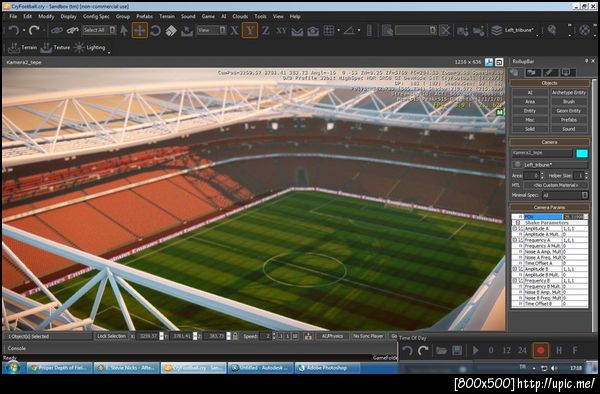The width and height of the screenshot is (600, 394).
Task: Open the Clouds menu
Action: click(240, 16)
